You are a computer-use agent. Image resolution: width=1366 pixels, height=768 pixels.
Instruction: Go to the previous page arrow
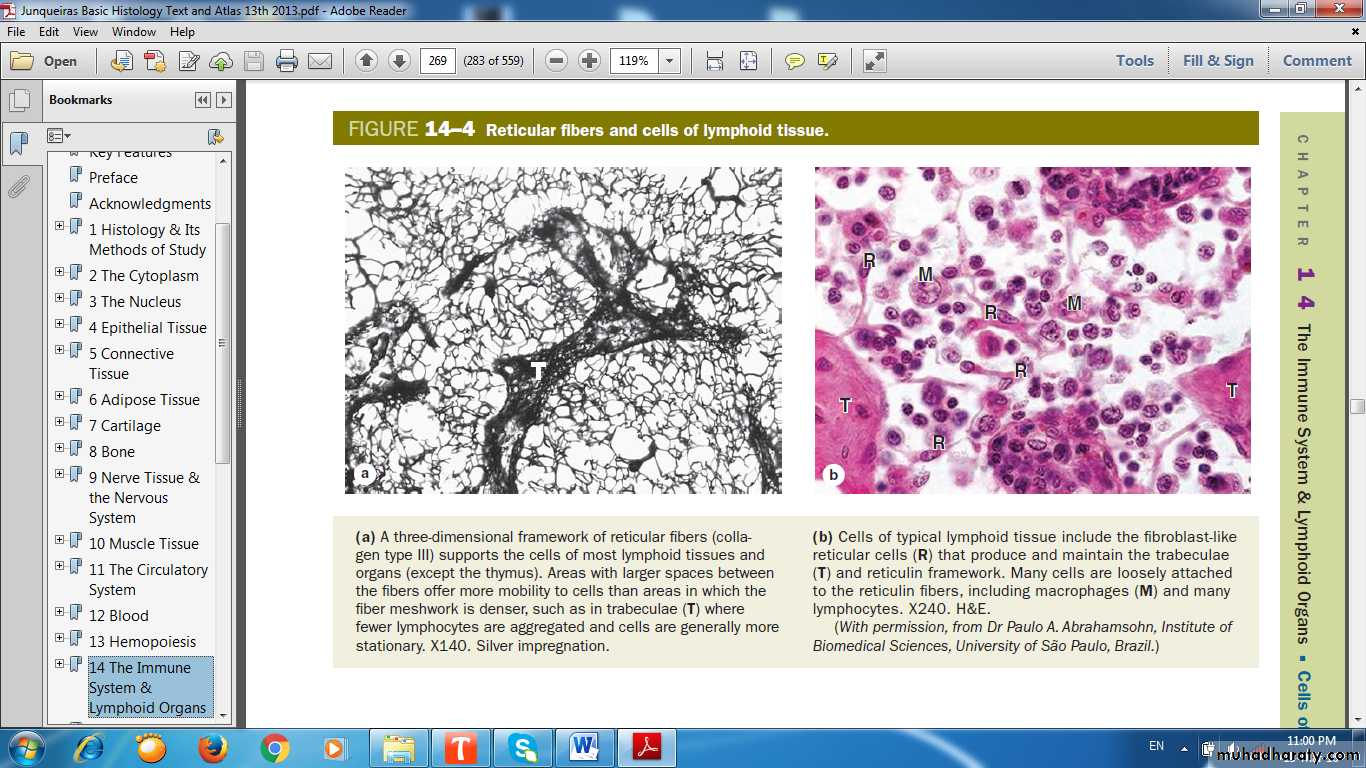366,61
